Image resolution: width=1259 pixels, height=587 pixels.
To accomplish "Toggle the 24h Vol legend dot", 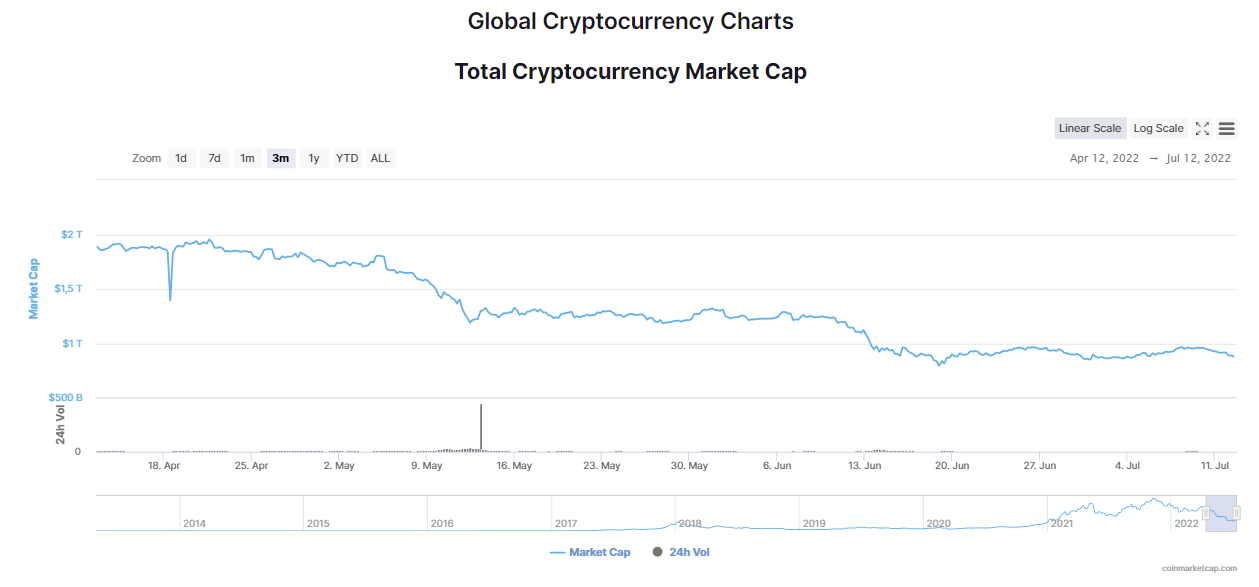I will 657,552.
